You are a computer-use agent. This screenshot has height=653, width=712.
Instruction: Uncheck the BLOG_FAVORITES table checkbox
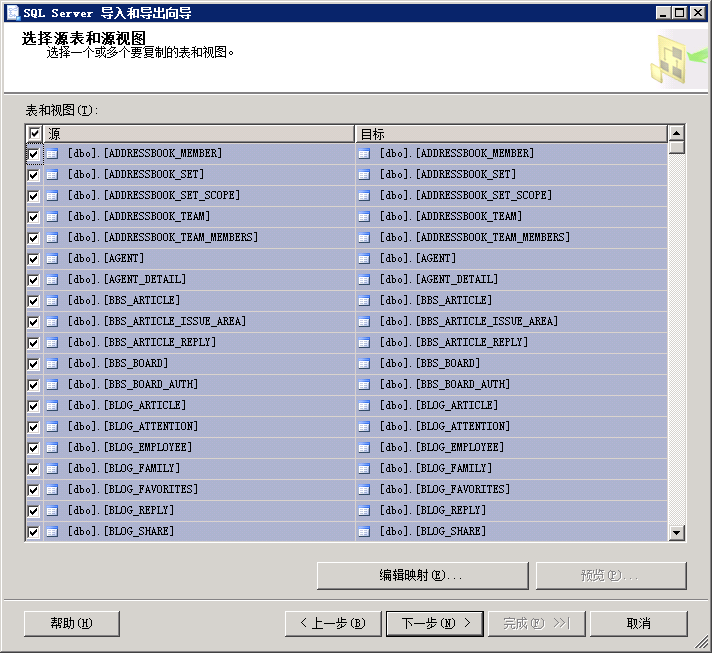pos(34,490)
